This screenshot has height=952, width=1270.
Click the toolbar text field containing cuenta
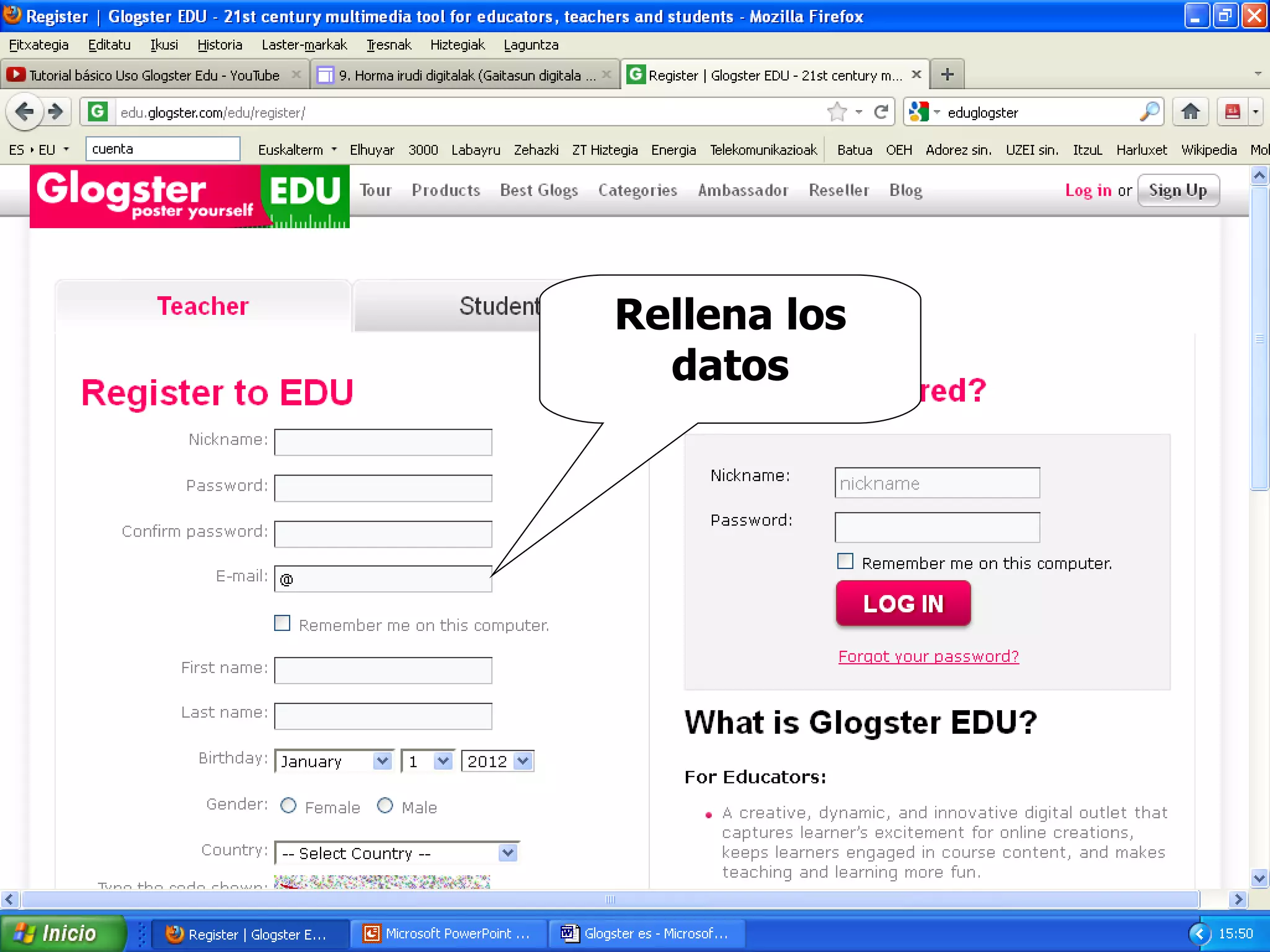click(162, 149)
